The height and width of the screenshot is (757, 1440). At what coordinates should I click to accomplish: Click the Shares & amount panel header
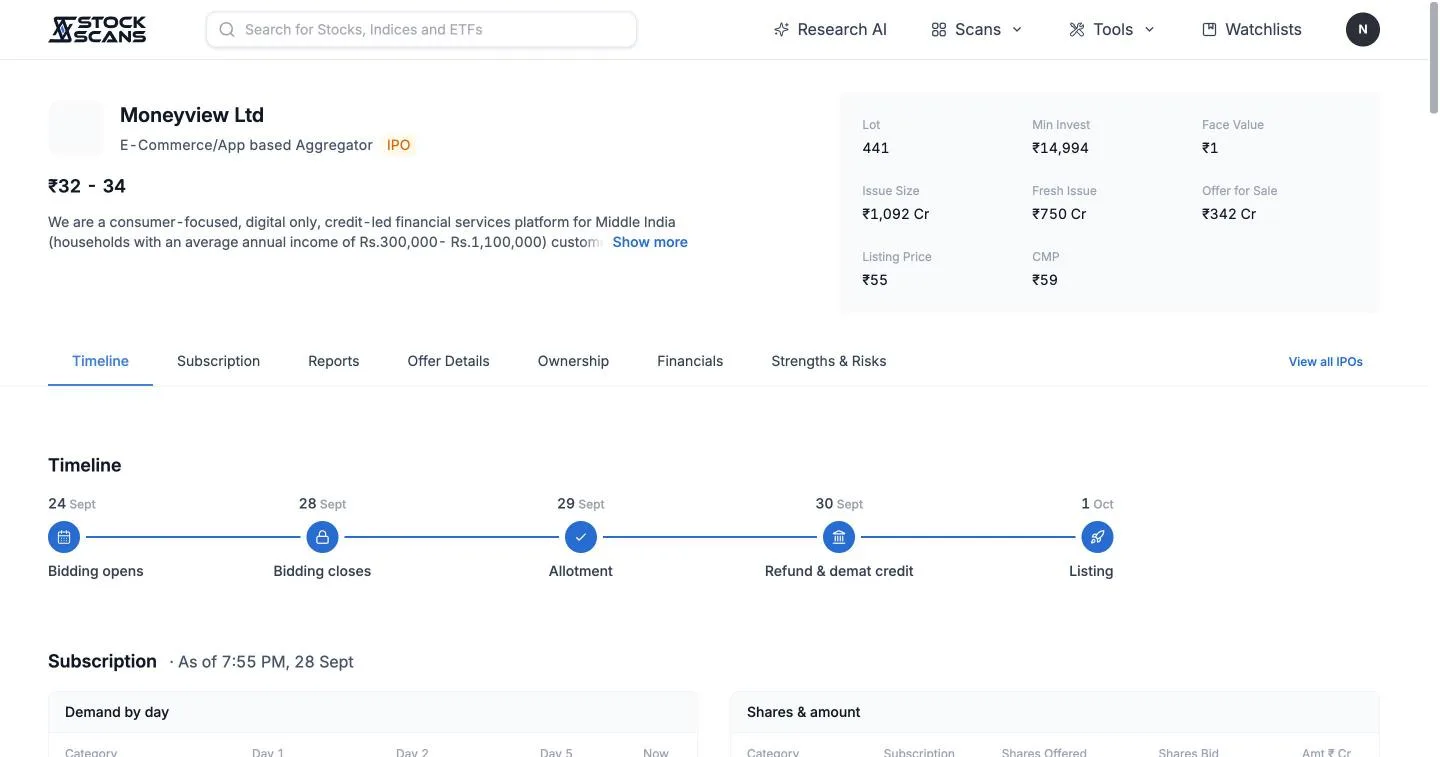tap(1055, 712)
